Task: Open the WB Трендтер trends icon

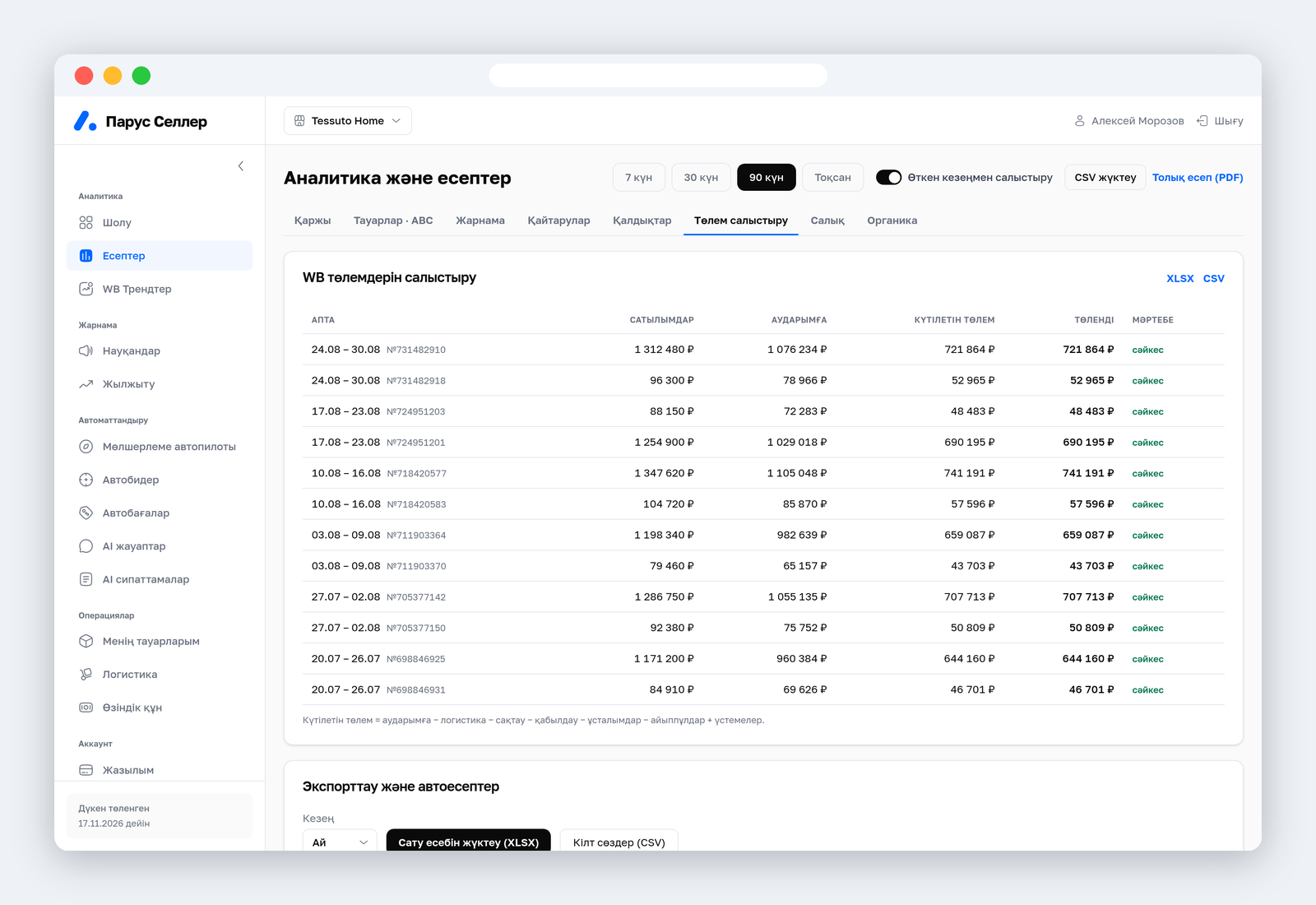Action: tap(86, 289)
